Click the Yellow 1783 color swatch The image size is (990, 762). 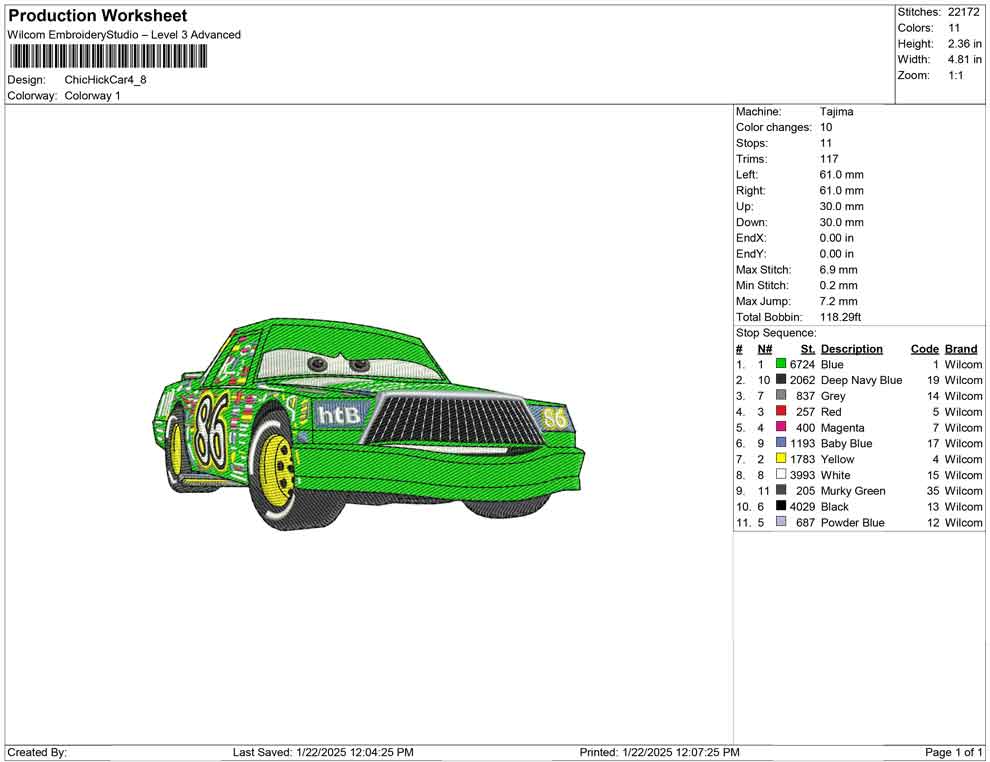point(781,458)
